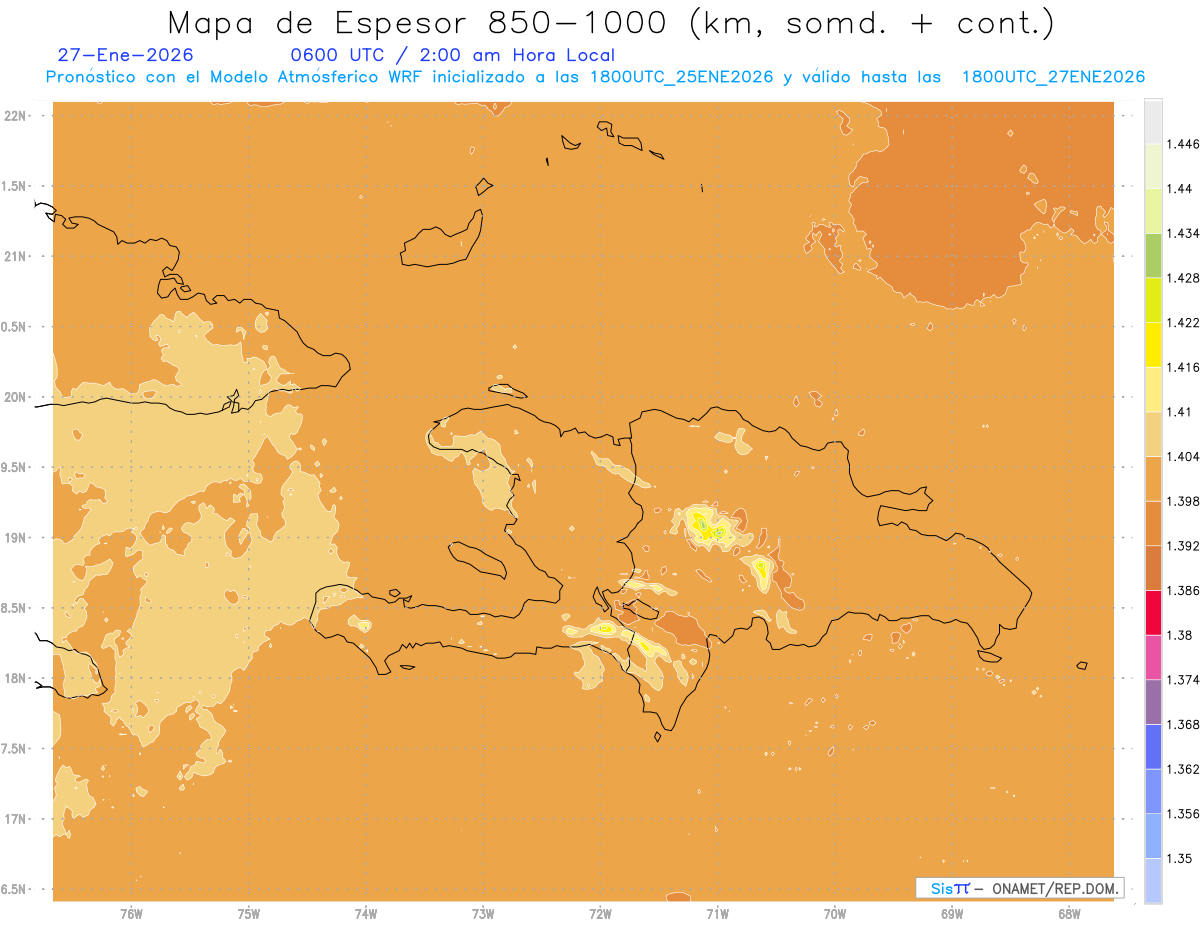Screen dimensions: 1200x927
Task: Click the "74W" longitude label
Action: pos(366,914)
